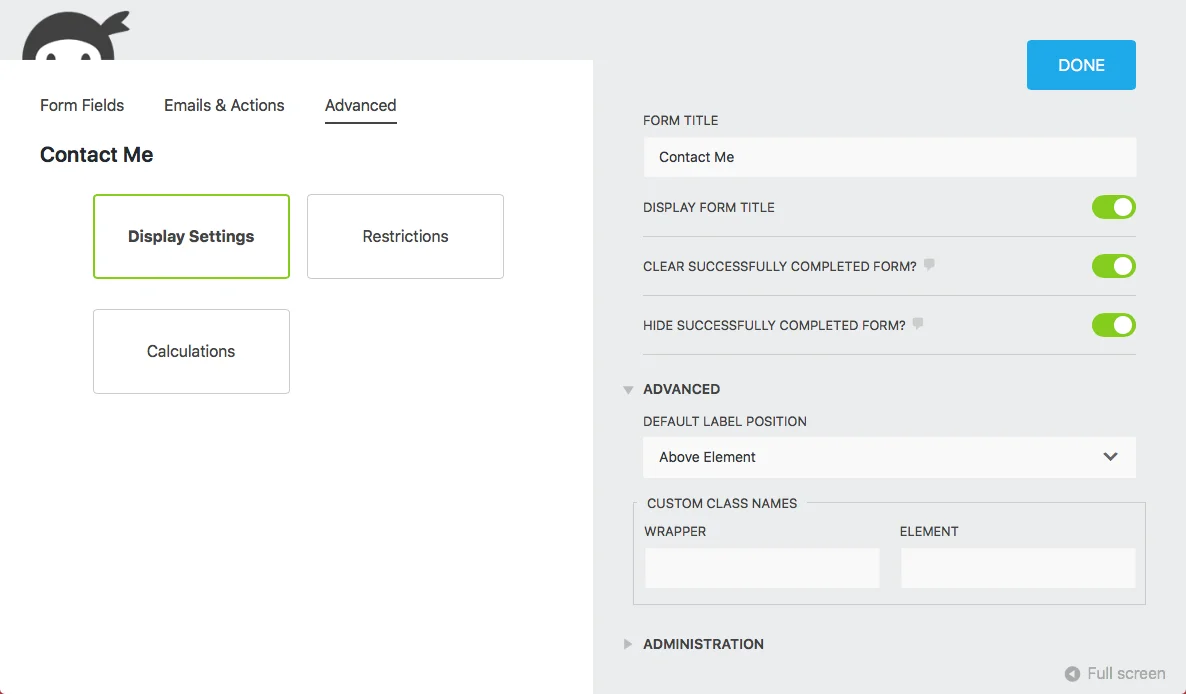Open the tooltip beside 'Hide successfully completed form?'

918,323
